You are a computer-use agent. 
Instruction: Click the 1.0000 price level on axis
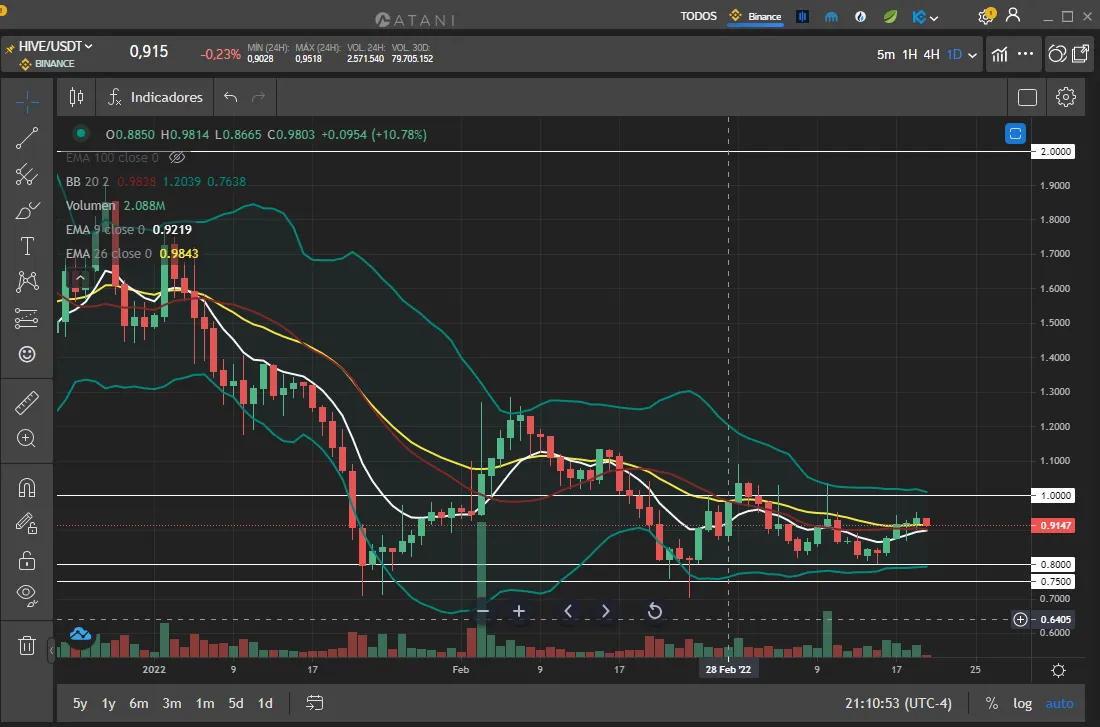pos(1057,495)
